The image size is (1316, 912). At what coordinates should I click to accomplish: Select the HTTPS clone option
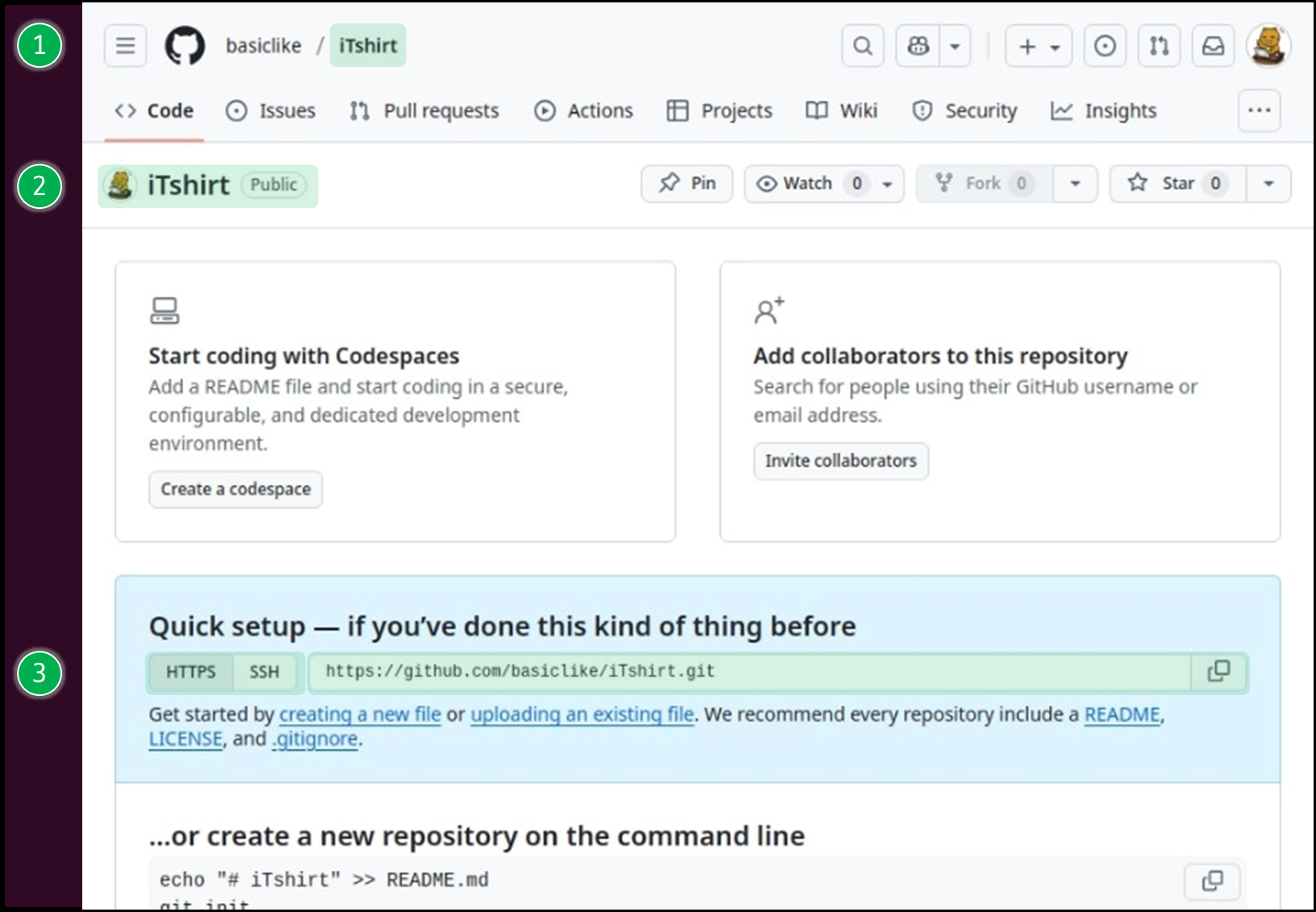(191, 673)
